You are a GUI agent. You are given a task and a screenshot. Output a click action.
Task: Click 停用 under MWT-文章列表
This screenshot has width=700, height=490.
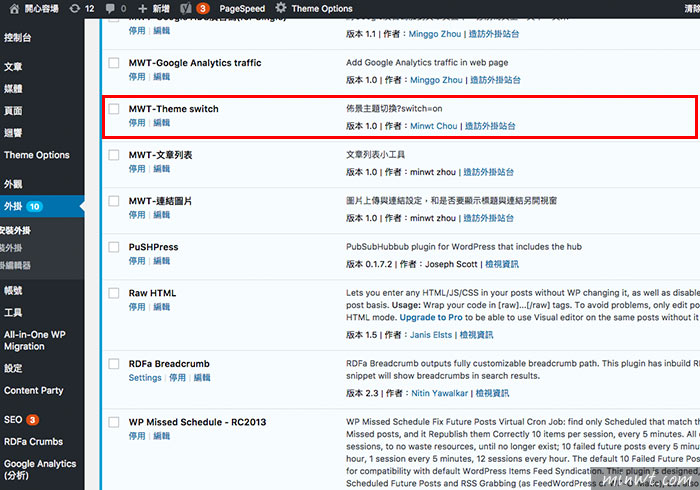(x=137, y=169)
